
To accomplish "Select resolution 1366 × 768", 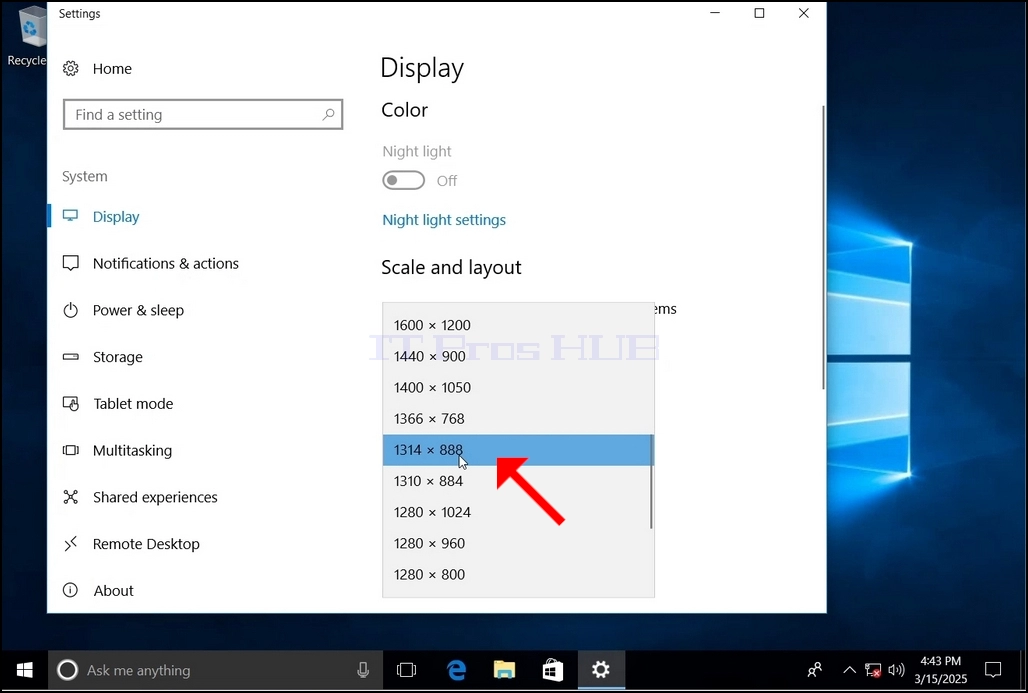I will coord(518,418).
